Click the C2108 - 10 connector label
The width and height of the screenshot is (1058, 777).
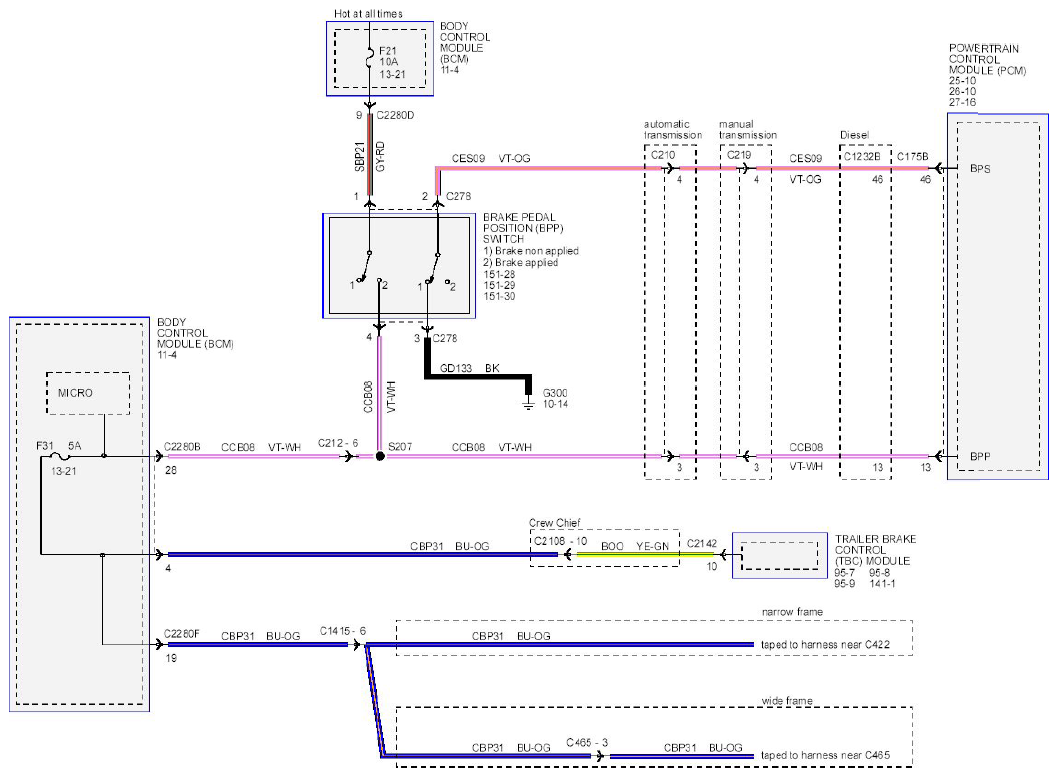tap(561, 541)
